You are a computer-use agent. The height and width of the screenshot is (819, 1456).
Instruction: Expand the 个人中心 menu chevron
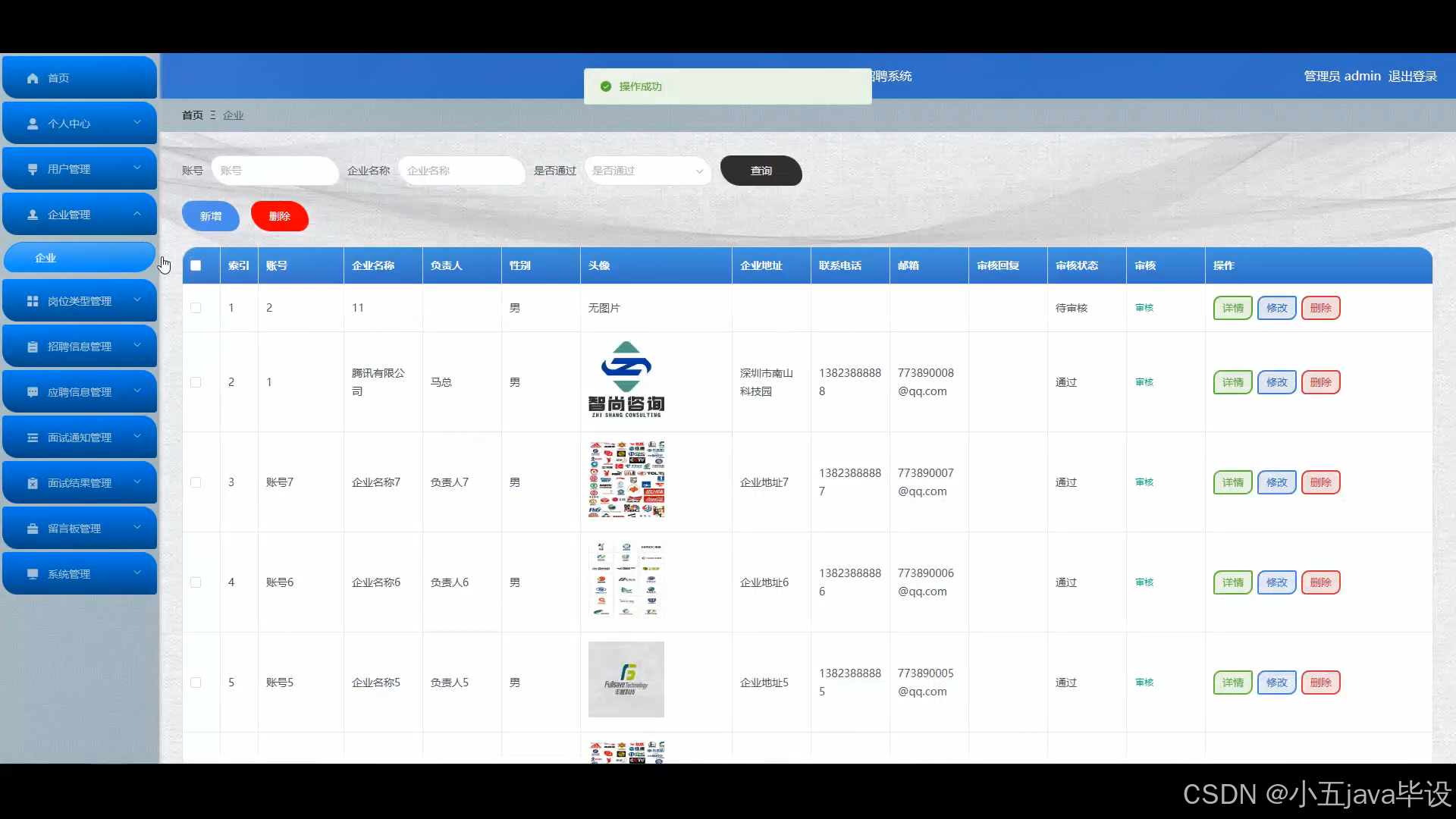pyautogui.click(x=137, y=122)
